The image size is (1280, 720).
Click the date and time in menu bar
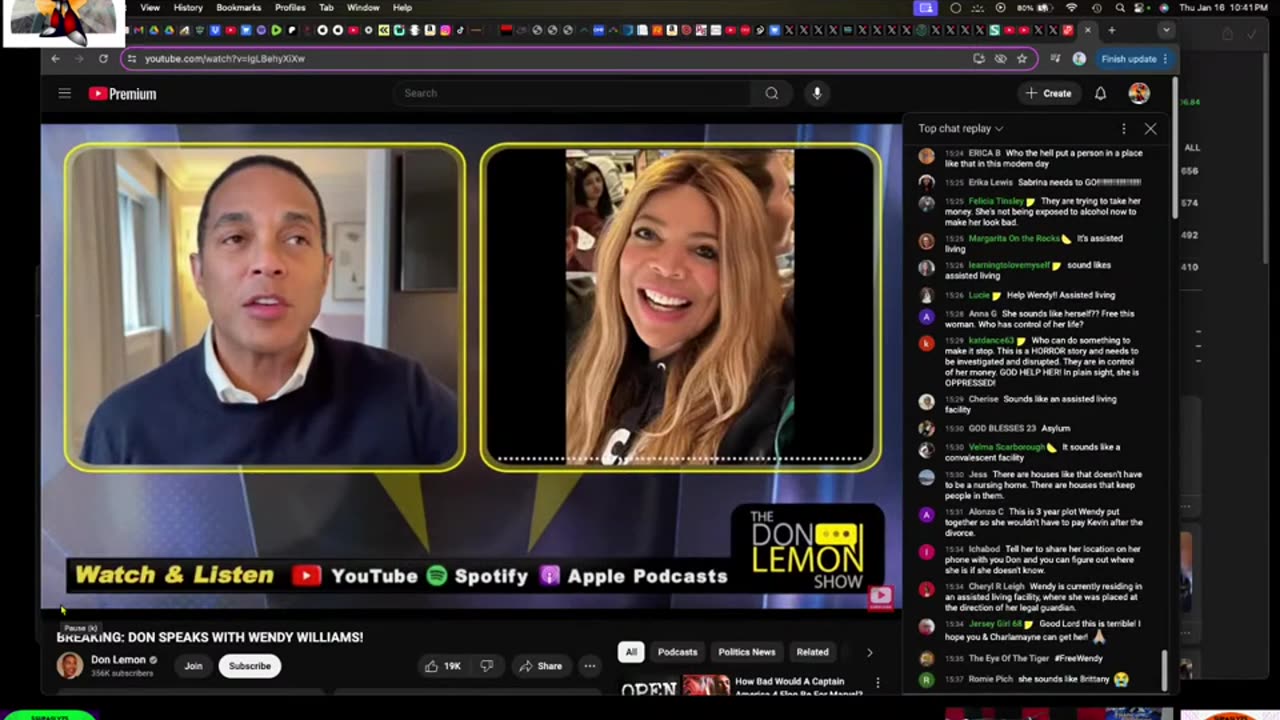[1226, 8]
